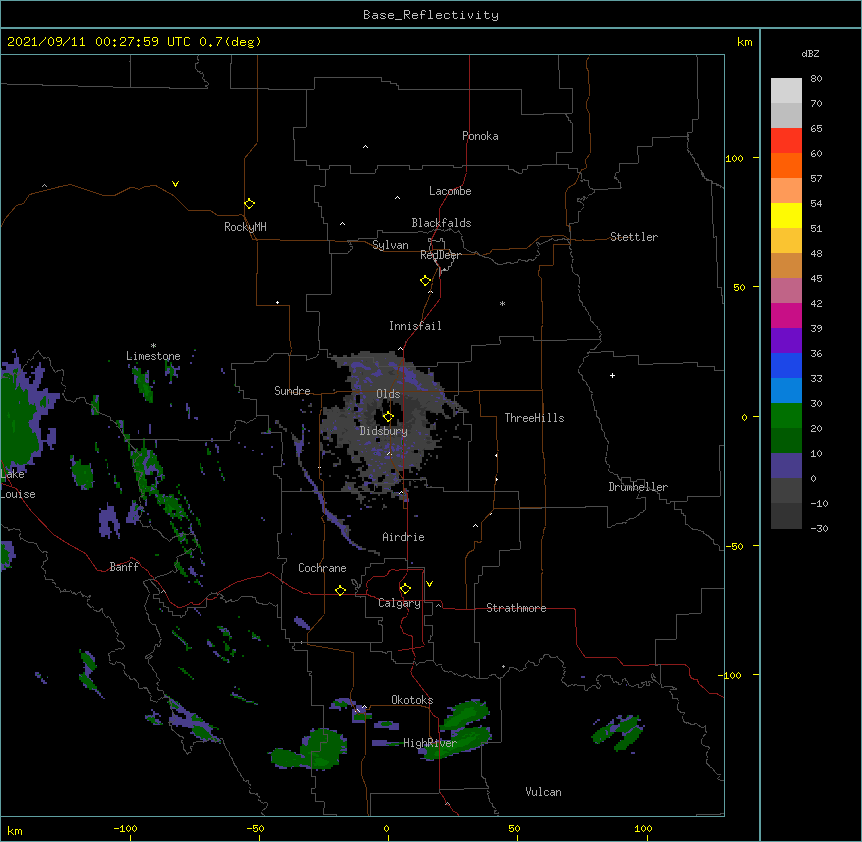
Task: Click the RedDeer city label
Action: (440, 255)
